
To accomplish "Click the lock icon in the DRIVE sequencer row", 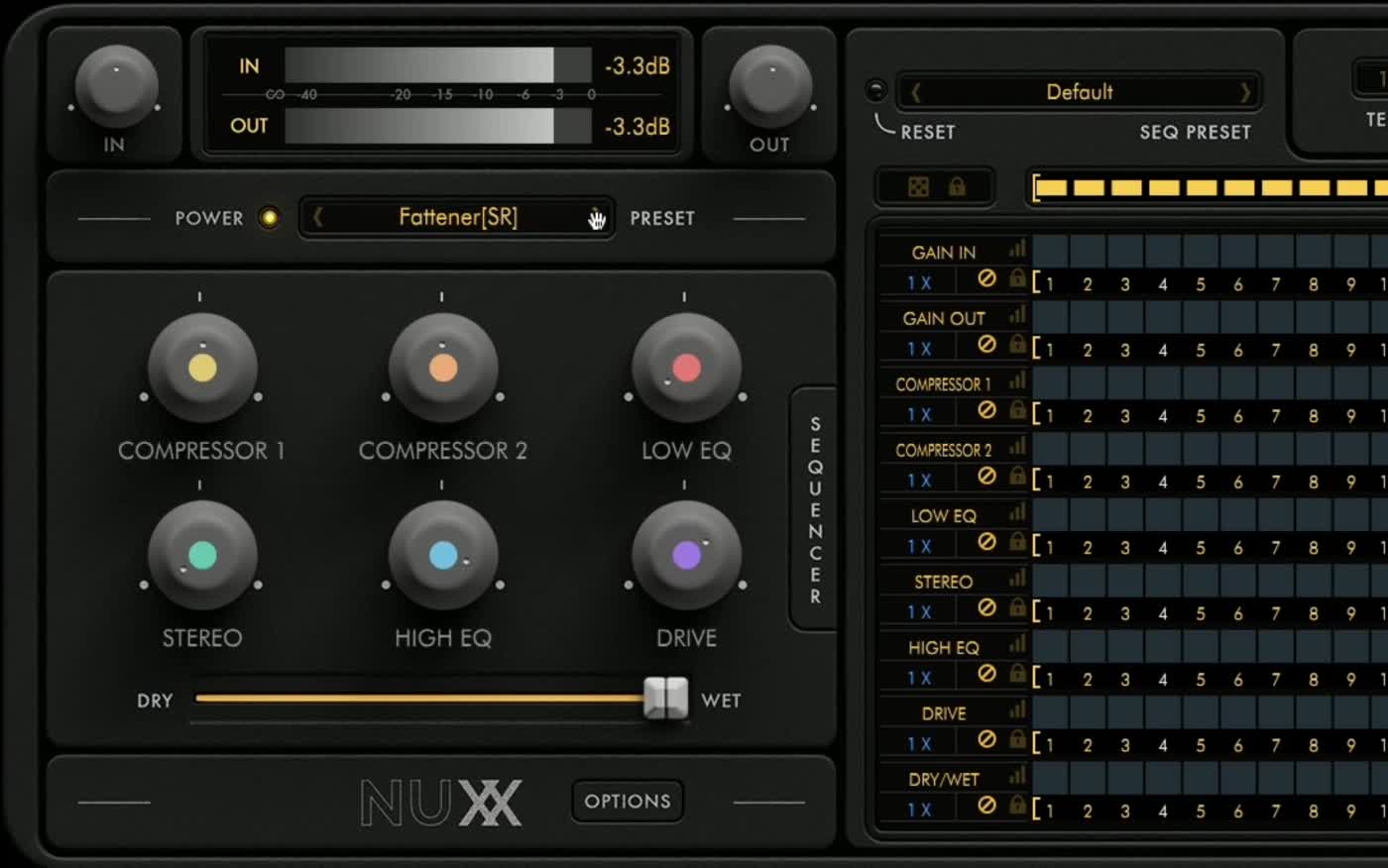I will pos(1017,739).
